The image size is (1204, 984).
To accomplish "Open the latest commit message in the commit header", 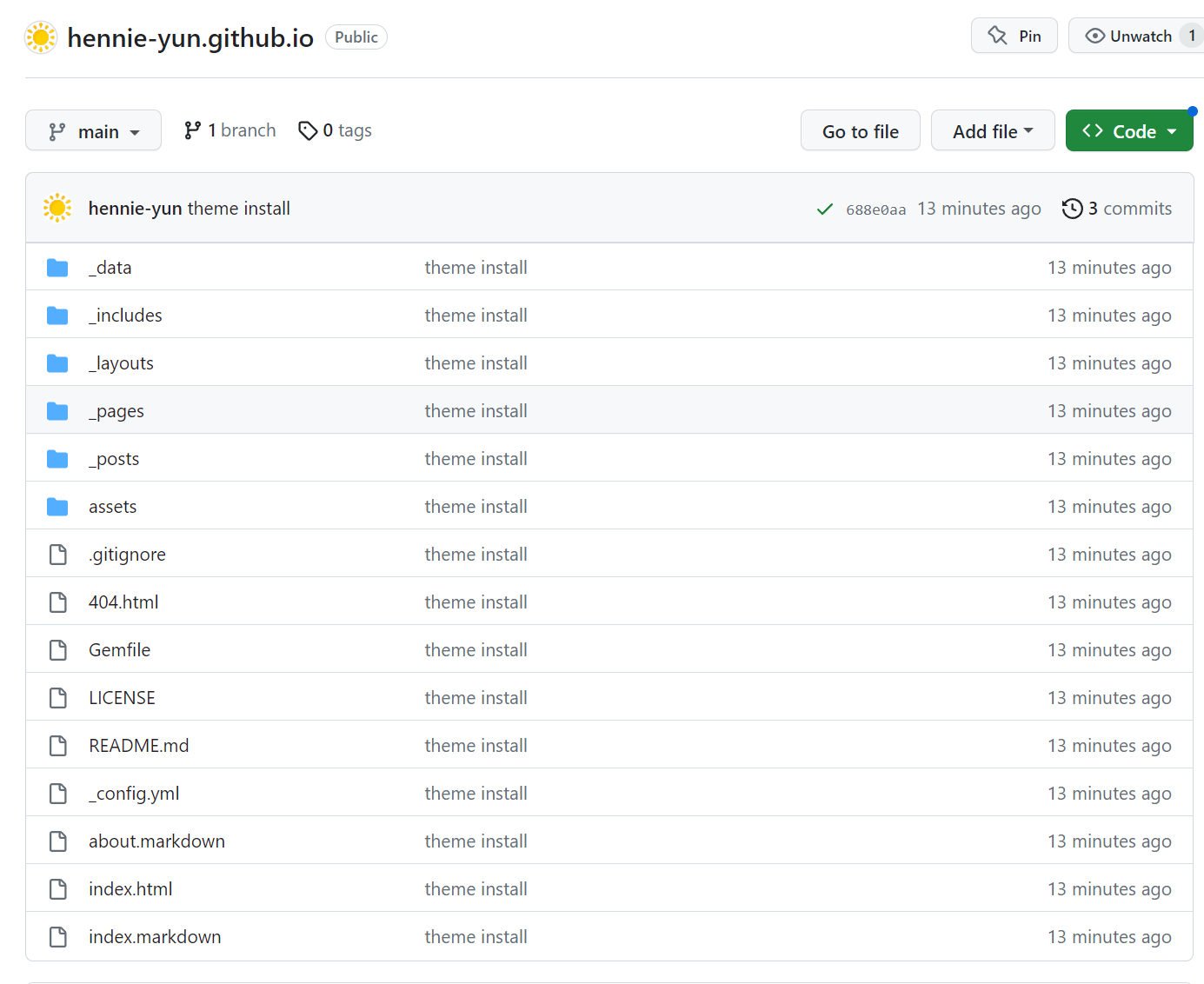I will click(239, 209).
